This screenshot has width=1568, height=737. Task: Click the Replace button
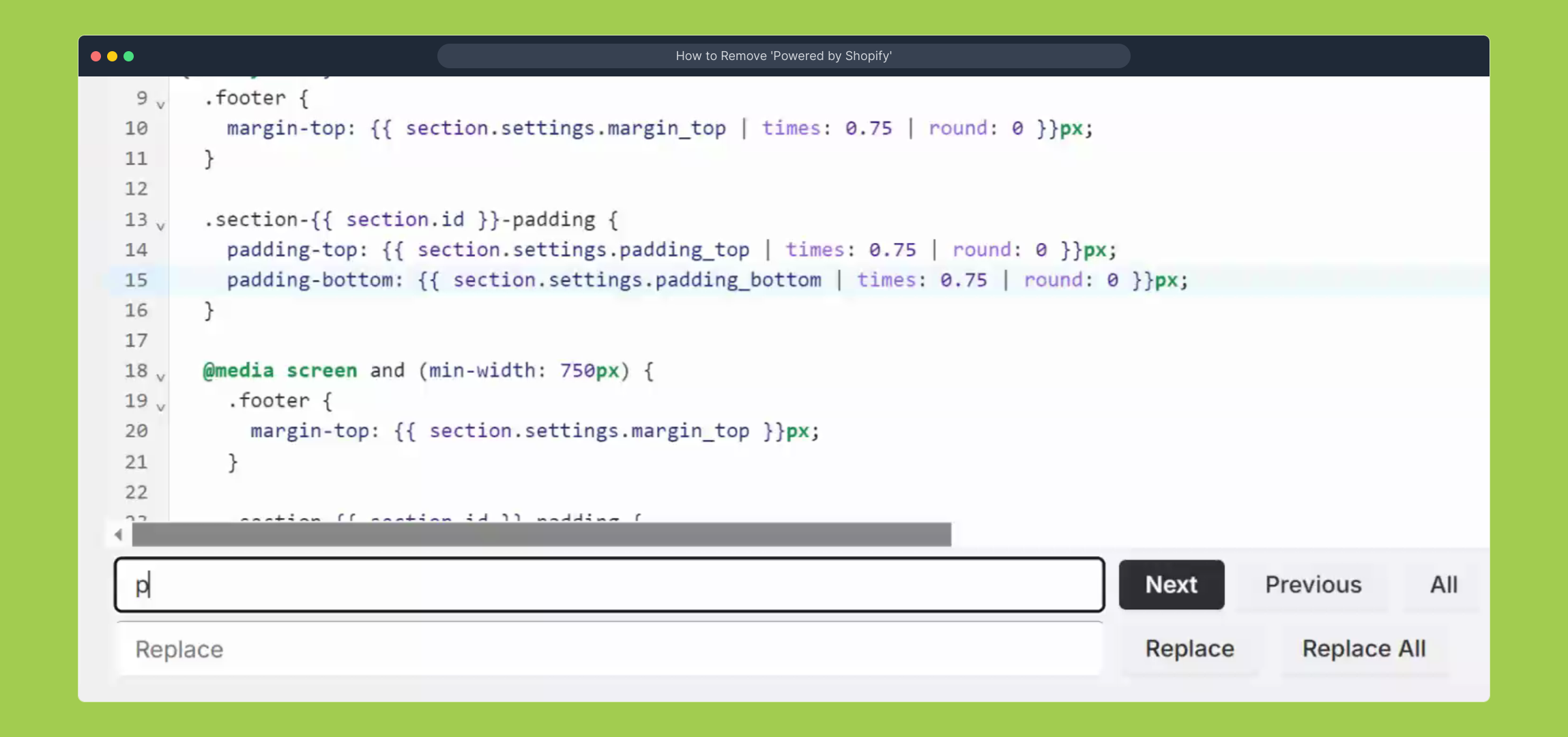pyautogui.click(x=1189, y=649)
